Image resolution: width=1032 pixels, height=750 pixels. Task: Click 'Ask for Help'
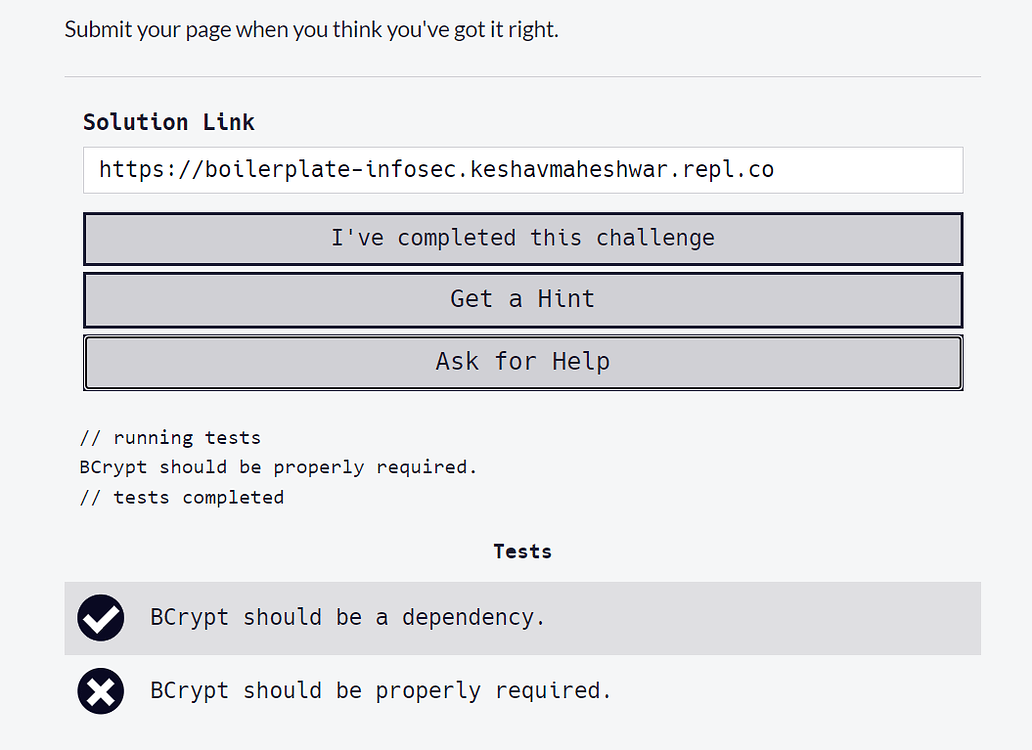pos(522,362)
